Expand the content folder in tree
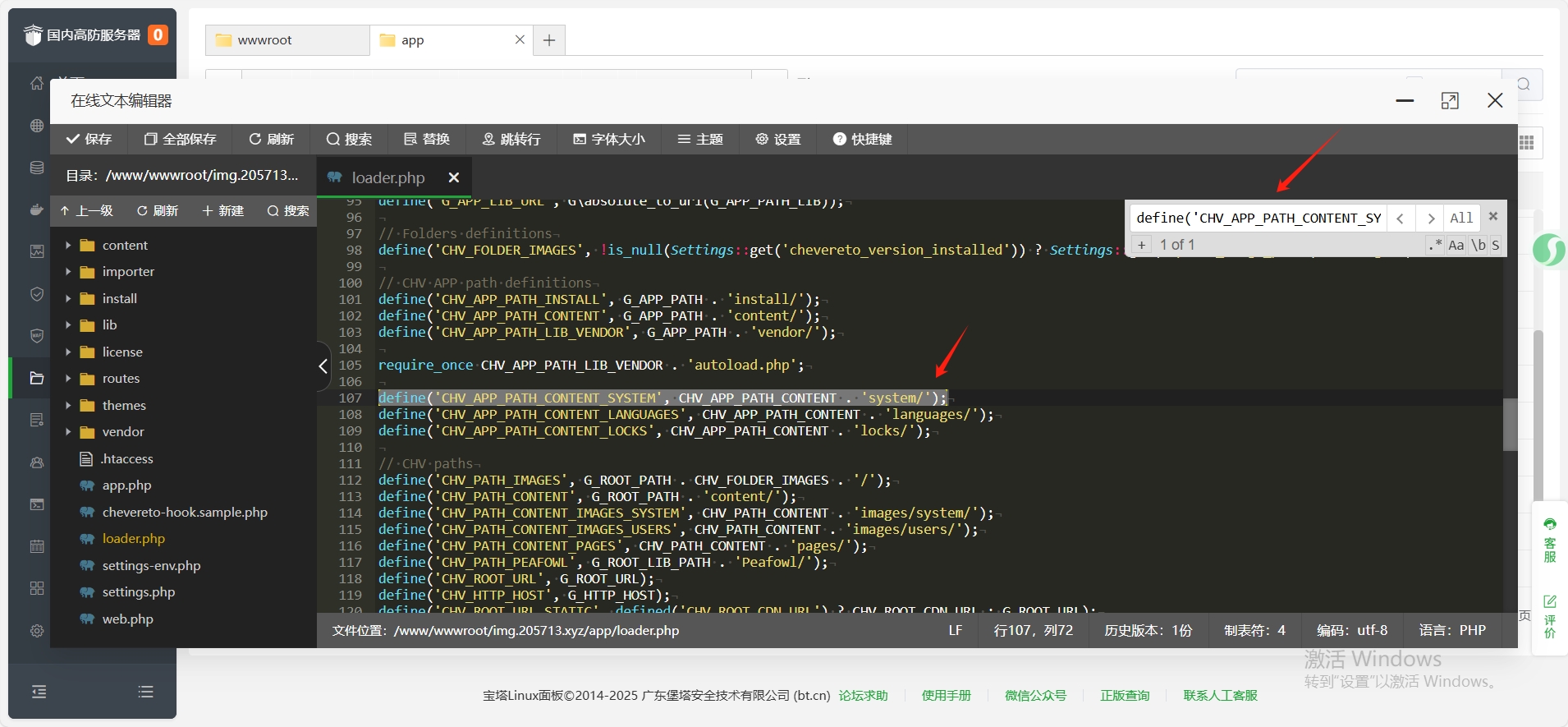The height and width of the screenshot is (727, 1568). click(68, 246)
